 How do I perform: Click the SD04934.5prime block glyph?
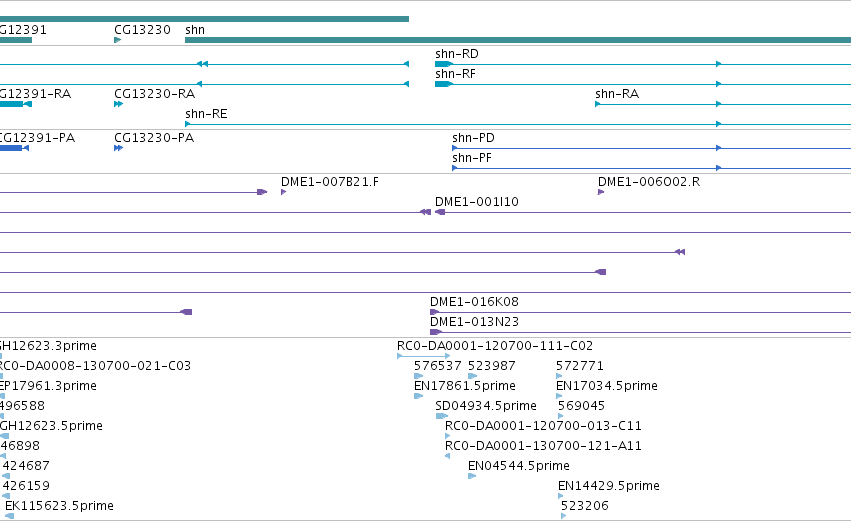(x=441, y=416)
